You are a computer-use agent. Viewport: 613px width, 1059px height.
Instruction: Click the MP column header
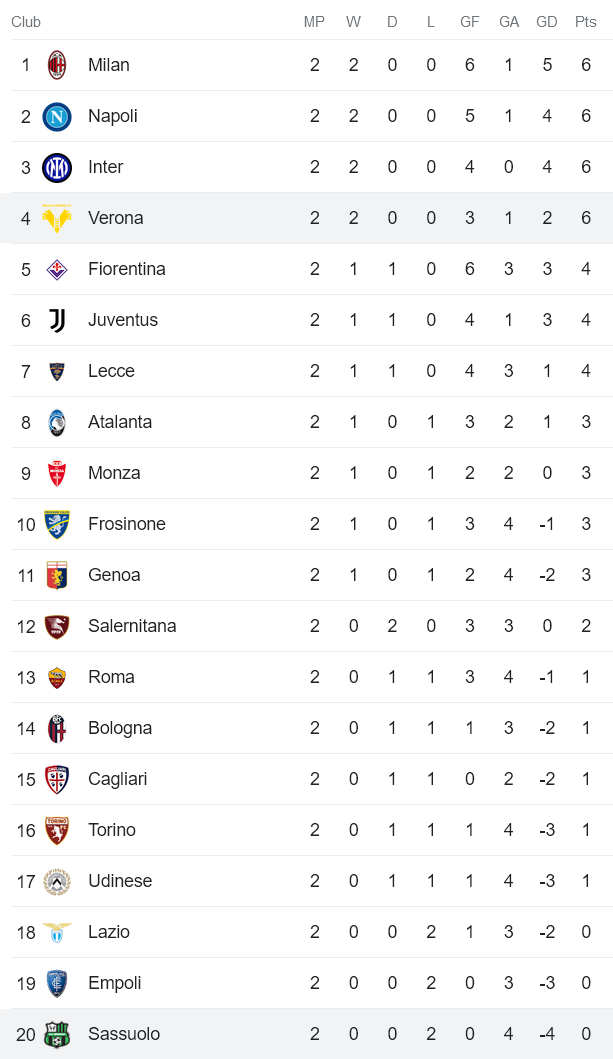coord(314,22)
